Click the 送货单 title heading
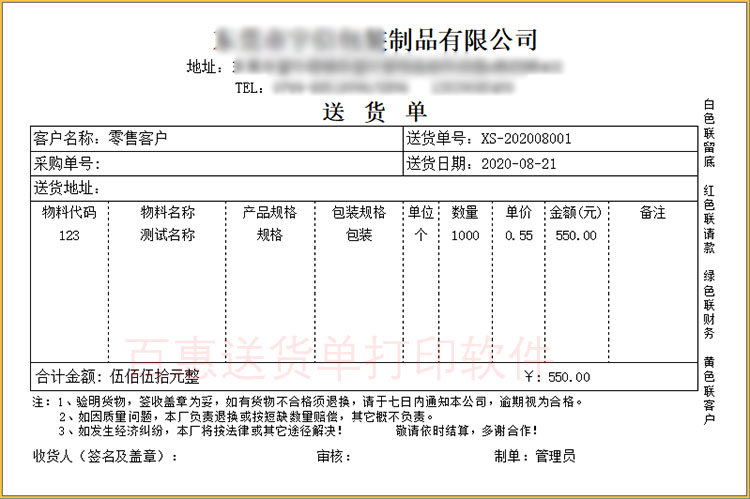The width and height of the screenshot is (750, 499). 374,112
